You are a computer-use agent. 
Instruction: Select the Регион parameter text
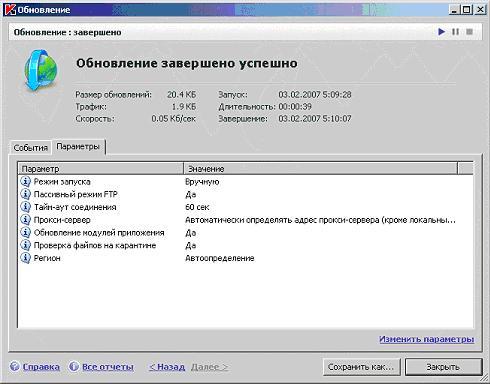[x=47, y=258]
